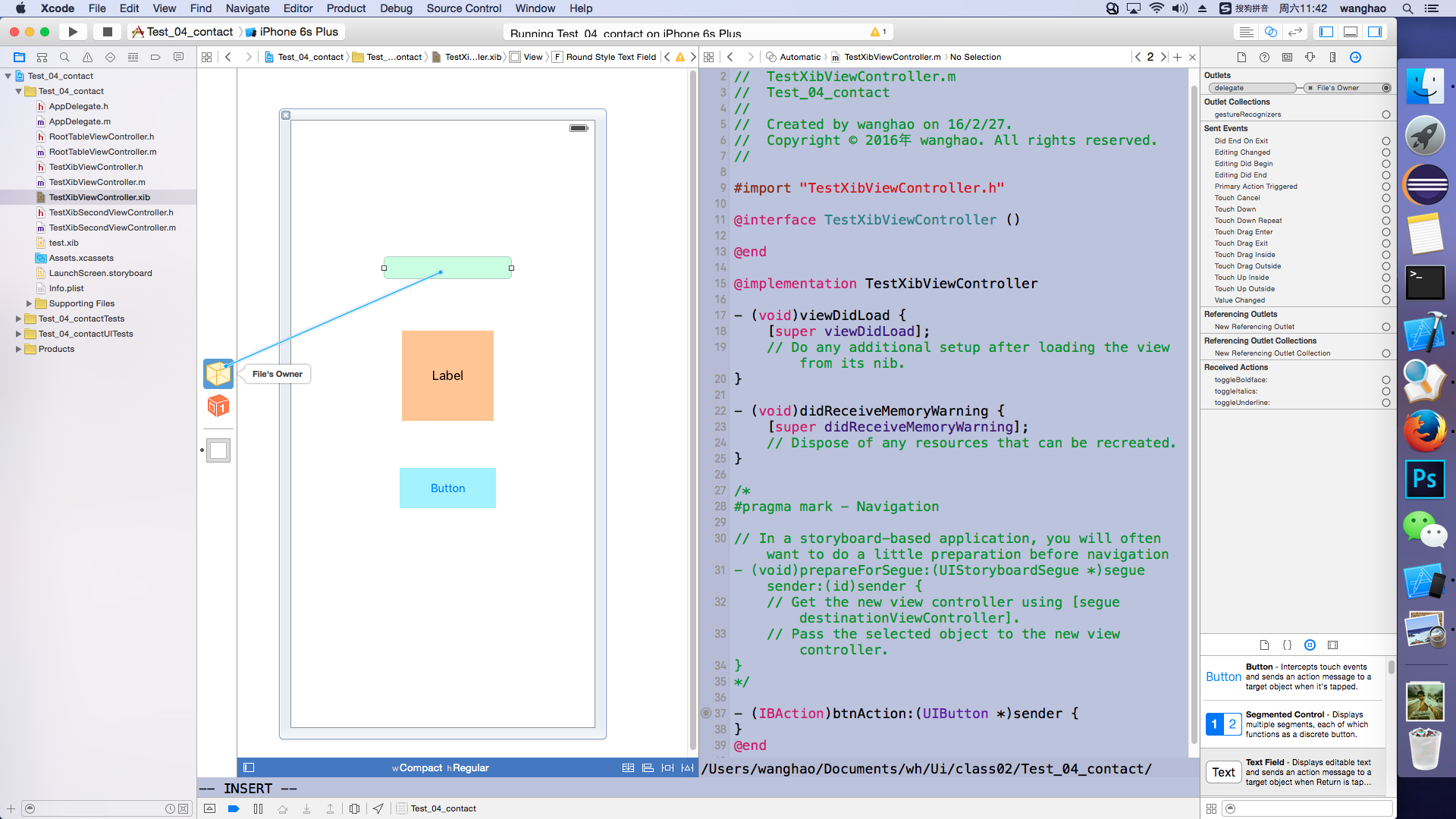Toggle the Utilities panel visibility

tap(1375, 32)
